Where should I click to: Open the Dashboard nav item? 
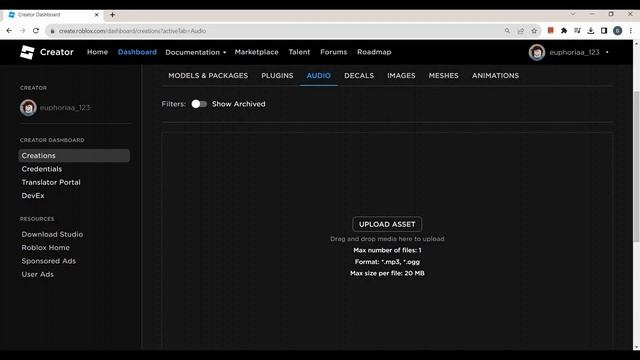[x=137, y=52]
